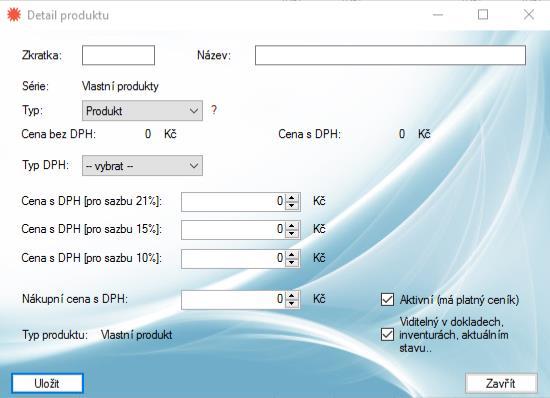Increase price for 21% rate
Image resolution: width=550 pixels, height=398 pixels.
(292, 197)
